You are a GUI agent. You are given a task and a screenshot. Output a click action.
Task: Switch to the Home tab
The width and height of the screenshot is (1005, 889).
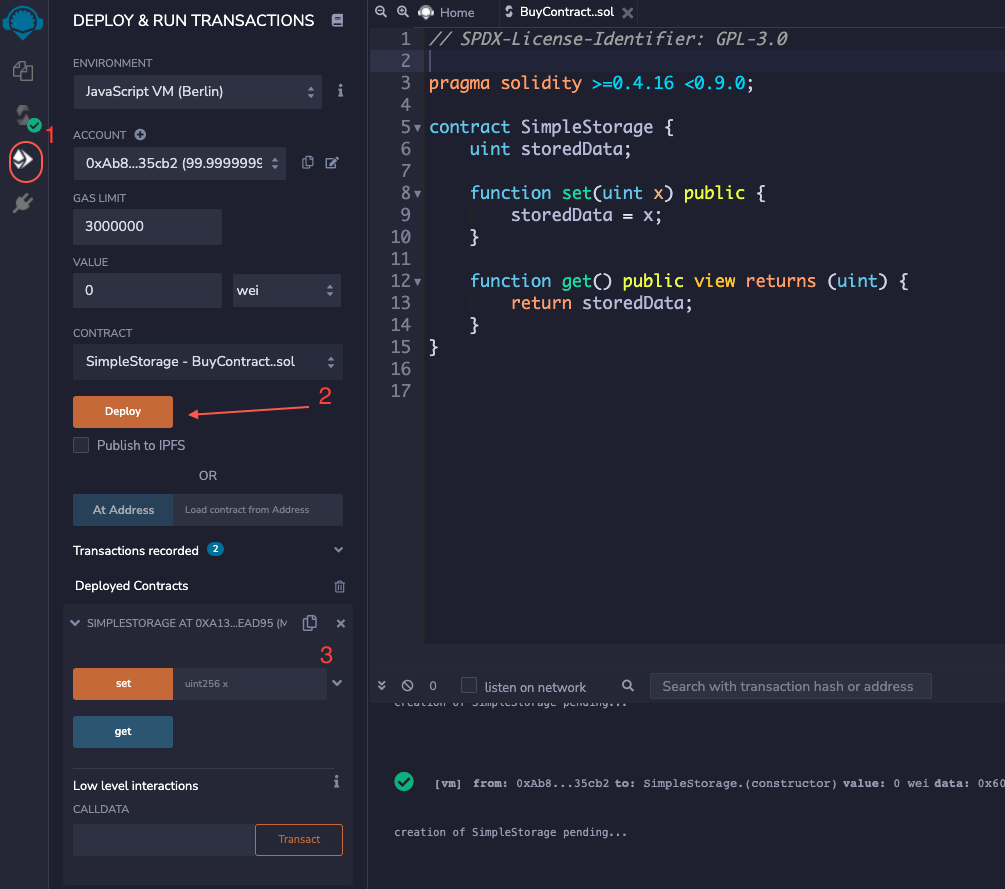click(x=447, y=13)
